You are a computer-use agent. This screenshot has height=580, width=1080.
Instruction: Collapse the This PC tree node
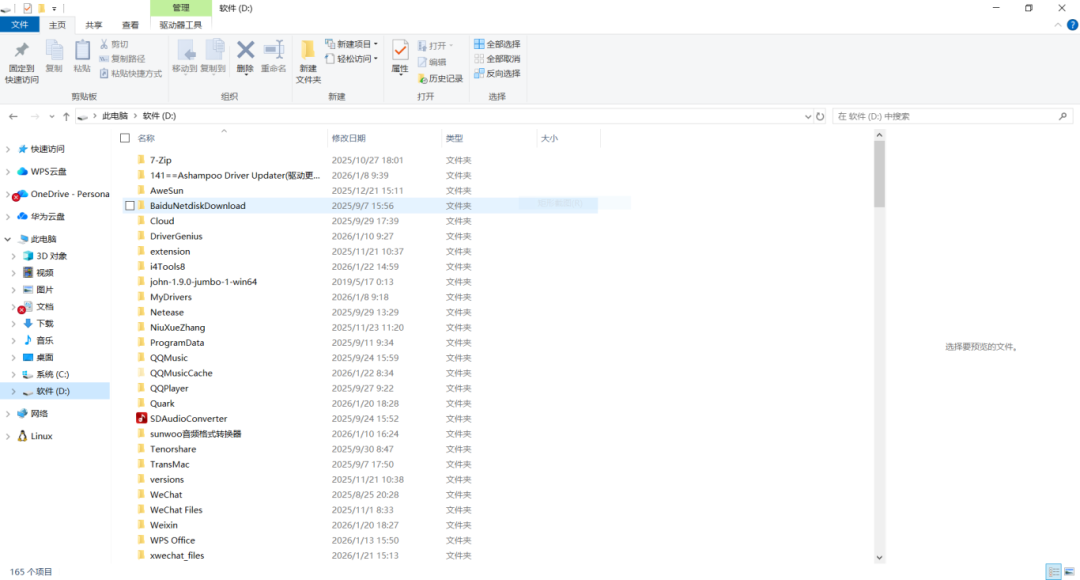point(8,239)
